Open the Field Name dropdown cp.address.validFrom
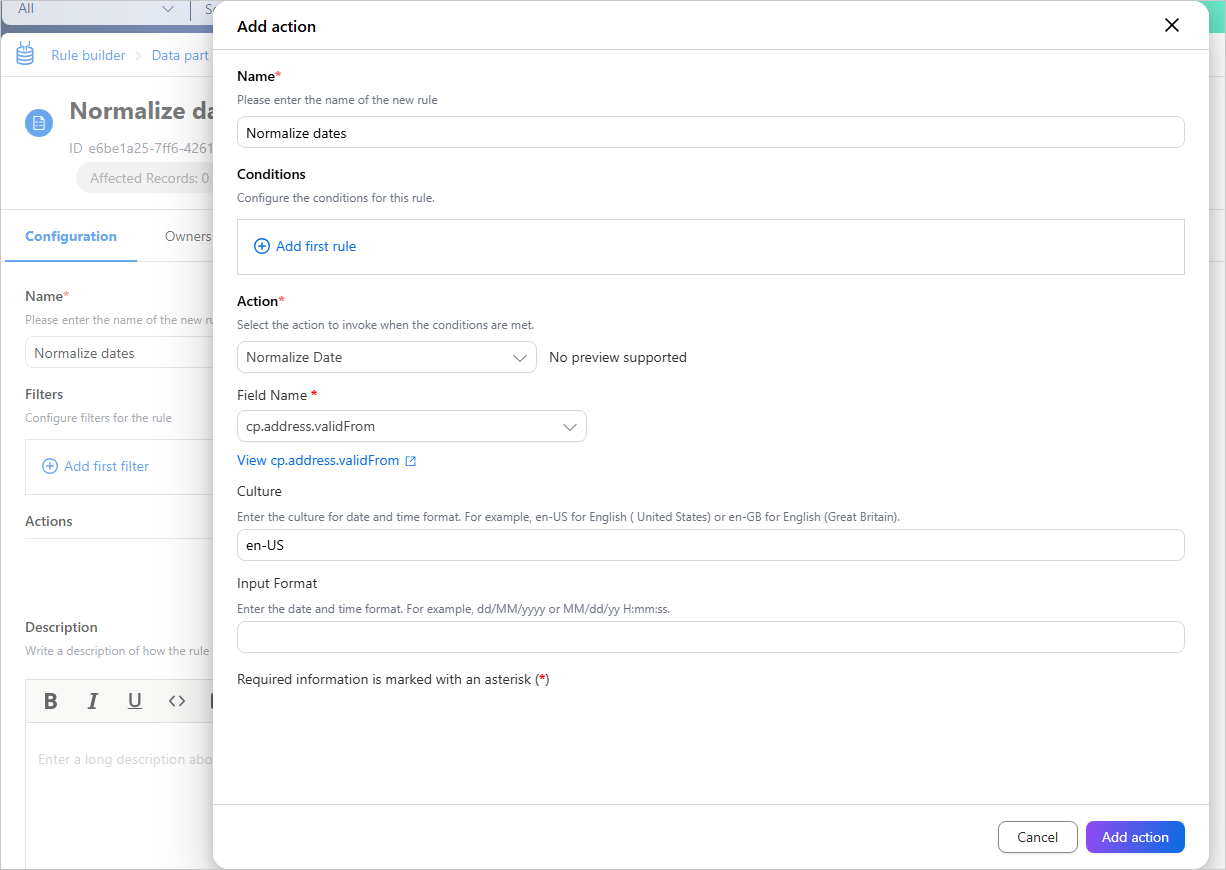The height and width of the screenshot is (870, 1226). point(412,426)
